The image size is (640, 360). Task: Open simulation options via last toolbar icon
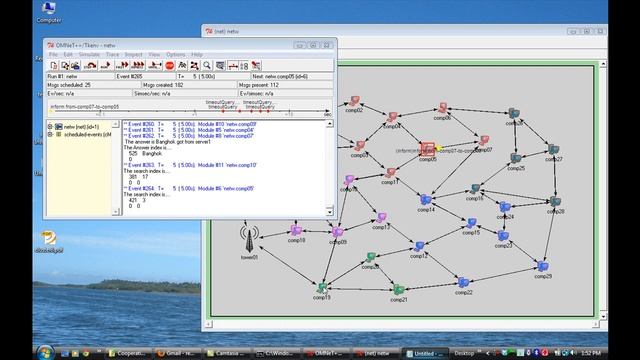tap(256, 65)
